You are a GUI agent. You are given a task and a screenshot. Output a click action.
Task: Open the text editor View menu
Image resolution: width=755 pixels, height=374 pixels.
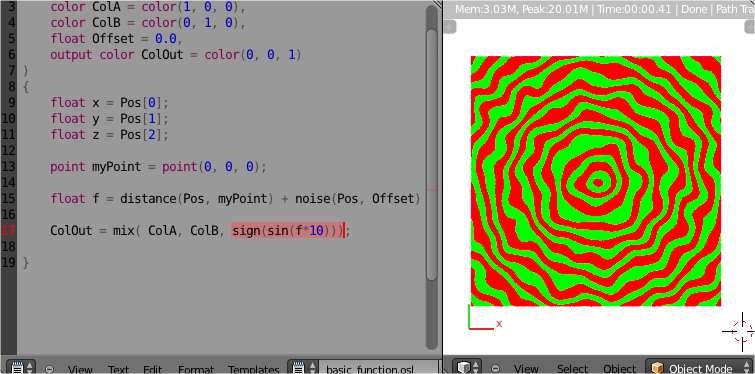80,369
